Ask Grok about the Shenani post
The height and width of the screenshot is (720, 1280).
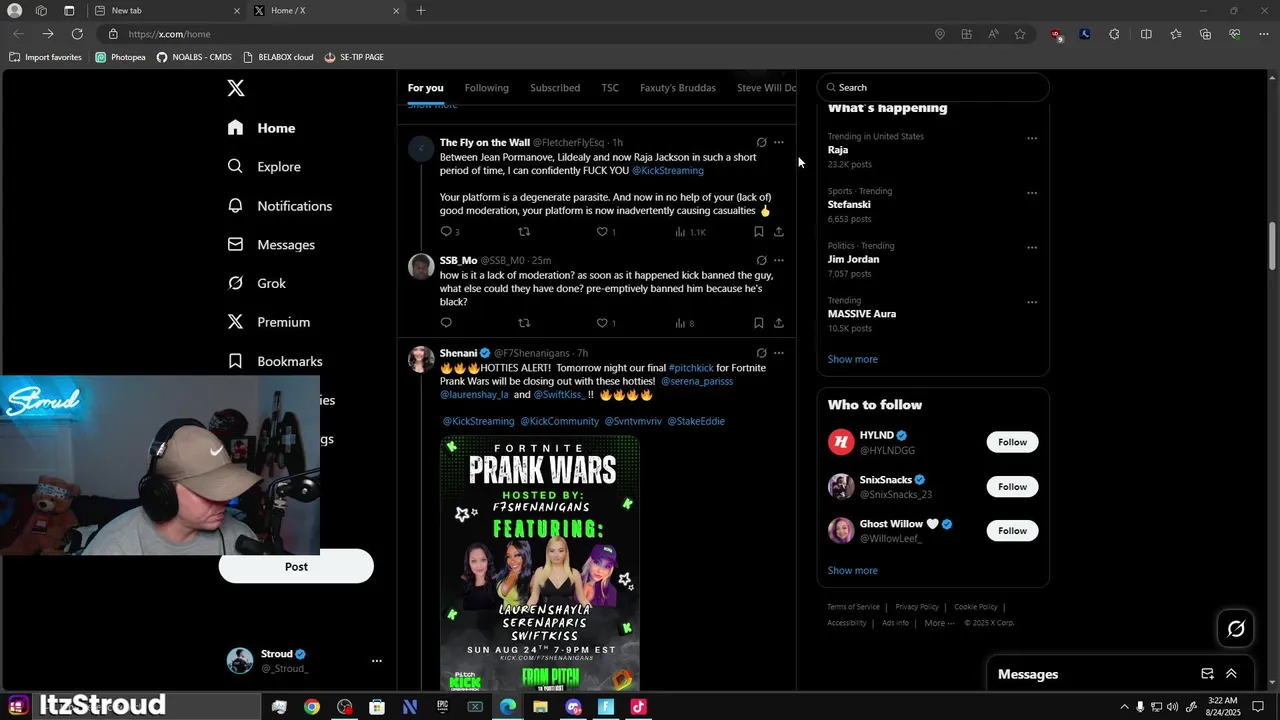(x=761, y=353)
